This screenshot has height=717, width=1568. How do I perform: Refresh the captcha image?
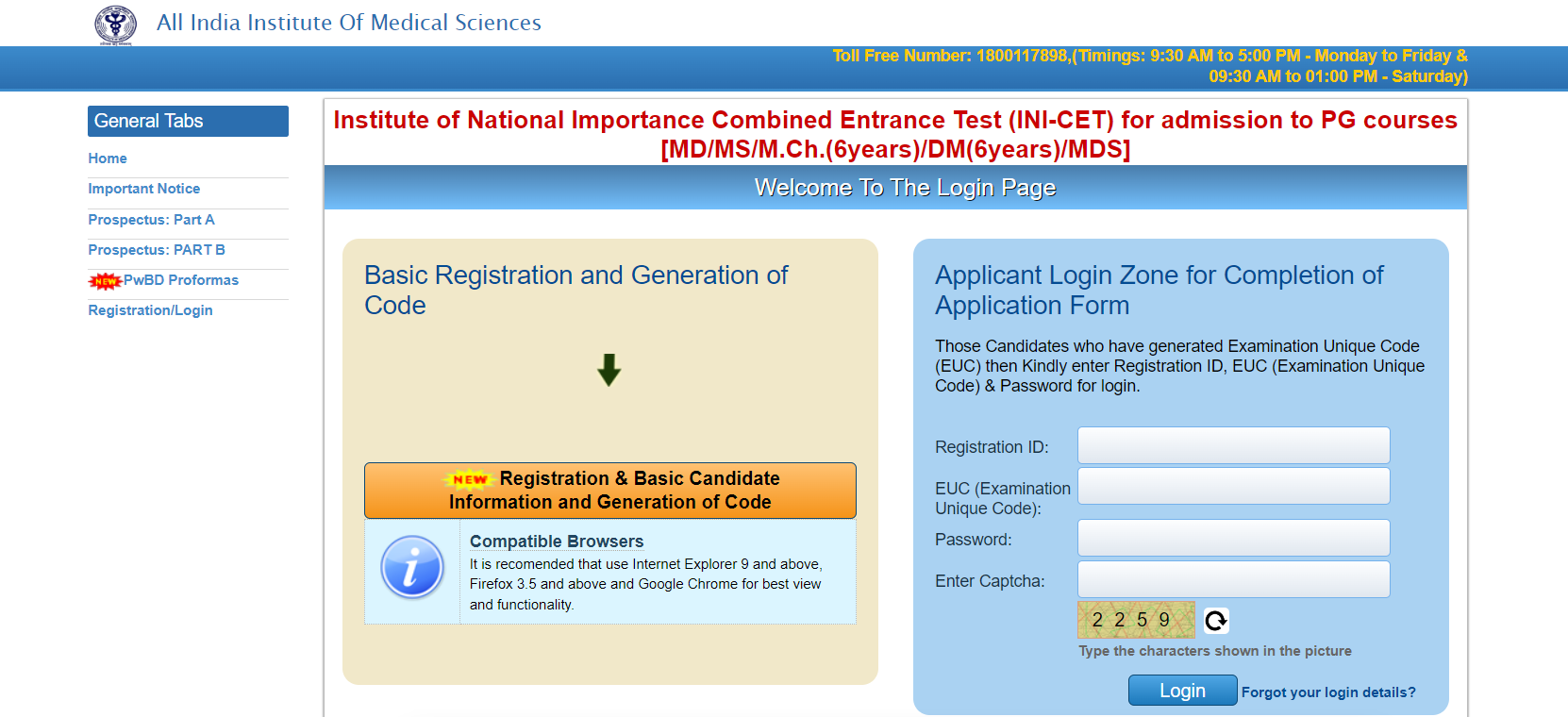(x=1216, y=620)
